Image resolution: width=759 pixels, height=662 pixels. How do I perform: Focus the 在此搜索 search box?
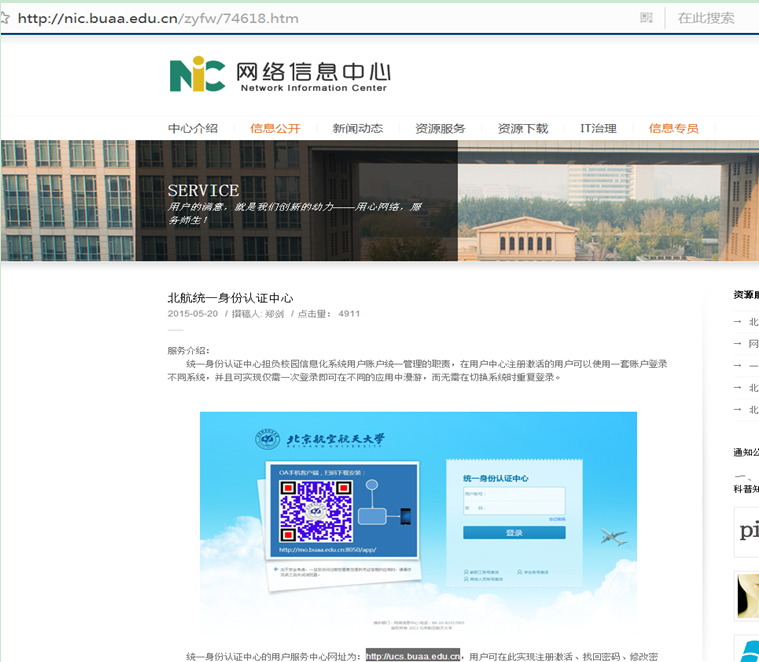click(x=712, y=18)
